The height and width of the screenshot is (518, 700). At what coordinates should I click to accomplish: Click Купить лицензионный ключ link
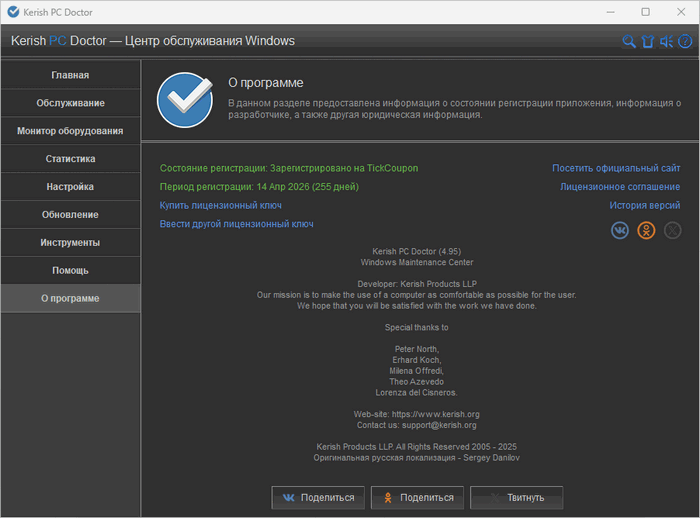(221, 205)
